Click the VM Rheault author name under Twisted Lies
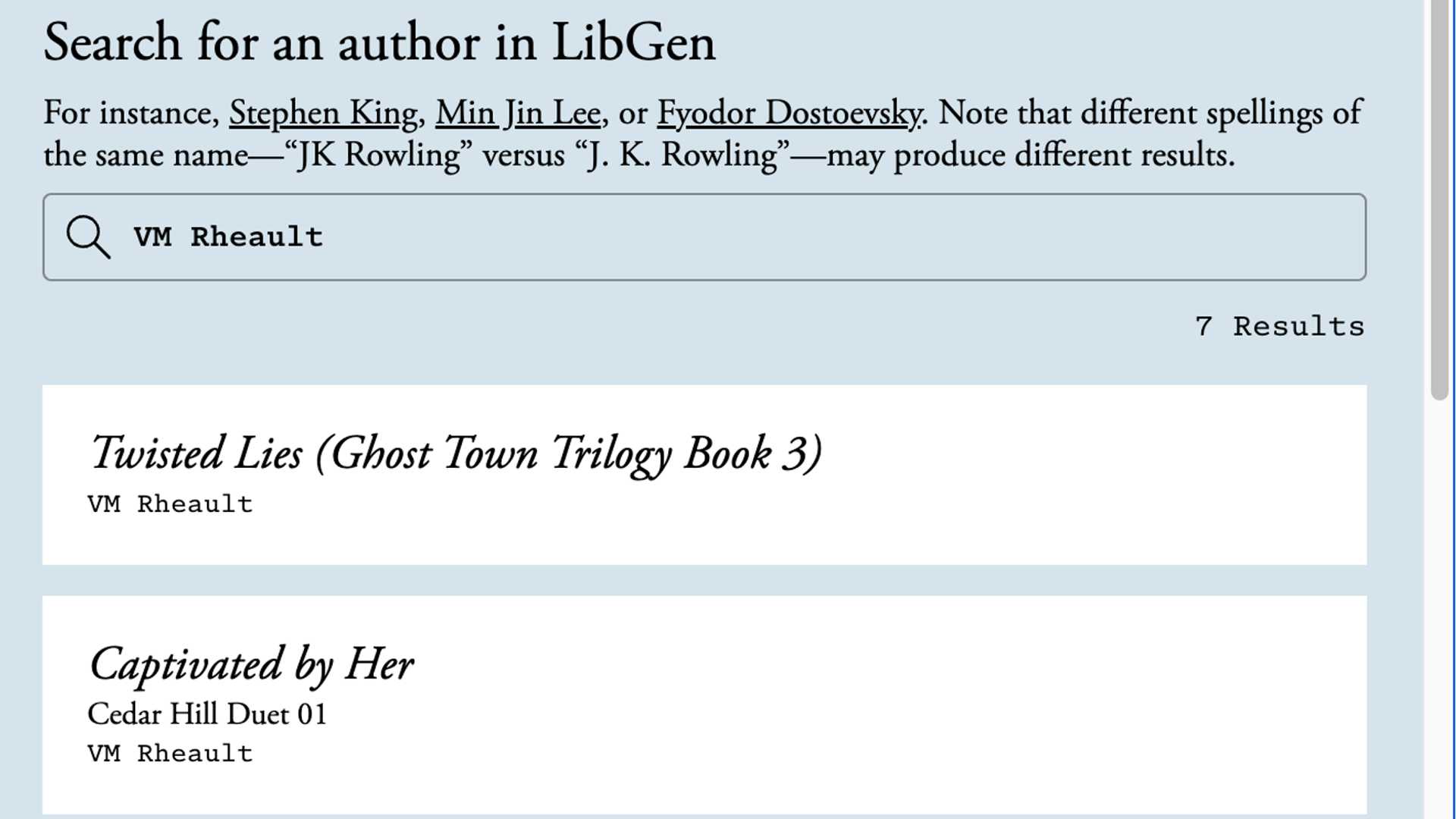This screenshot has width=1456, height=819. click(168, 503)
